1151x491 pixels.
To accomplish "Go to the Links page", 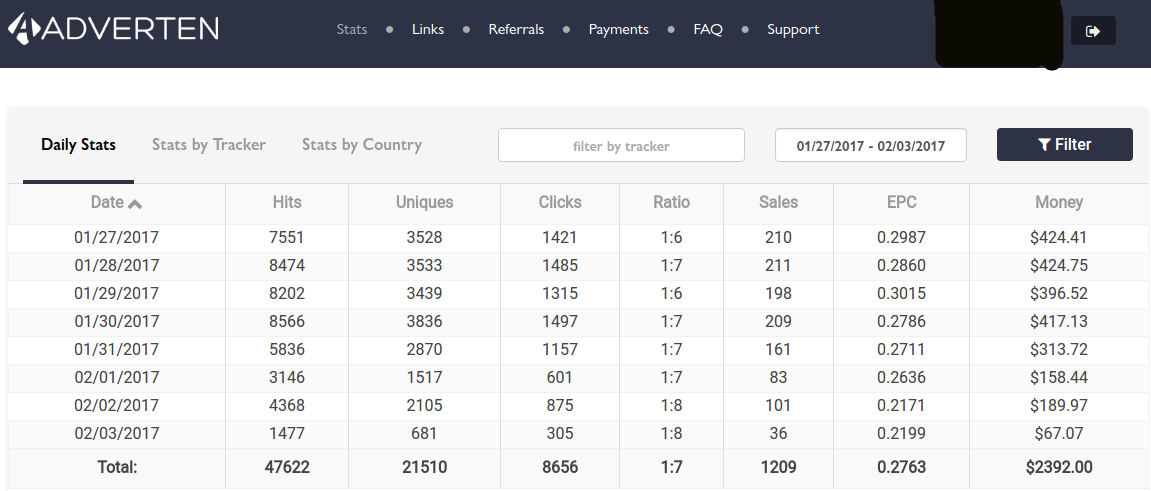I will click(428, 29).
